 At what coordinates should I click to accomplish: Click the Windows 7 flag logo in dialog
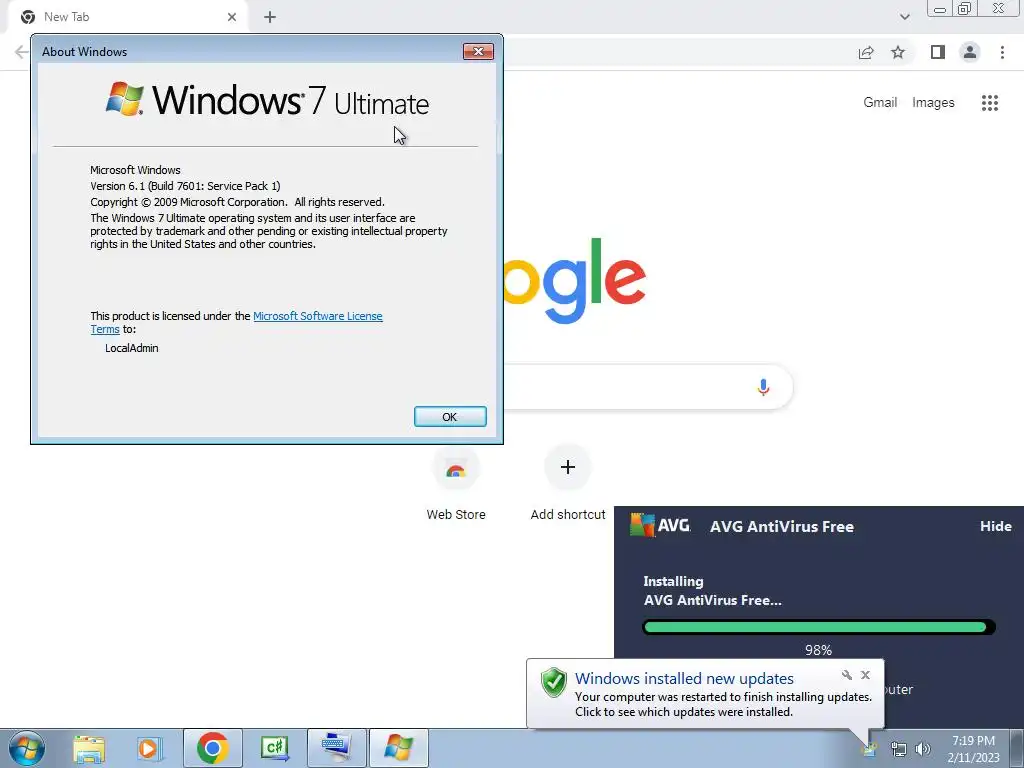125,99
